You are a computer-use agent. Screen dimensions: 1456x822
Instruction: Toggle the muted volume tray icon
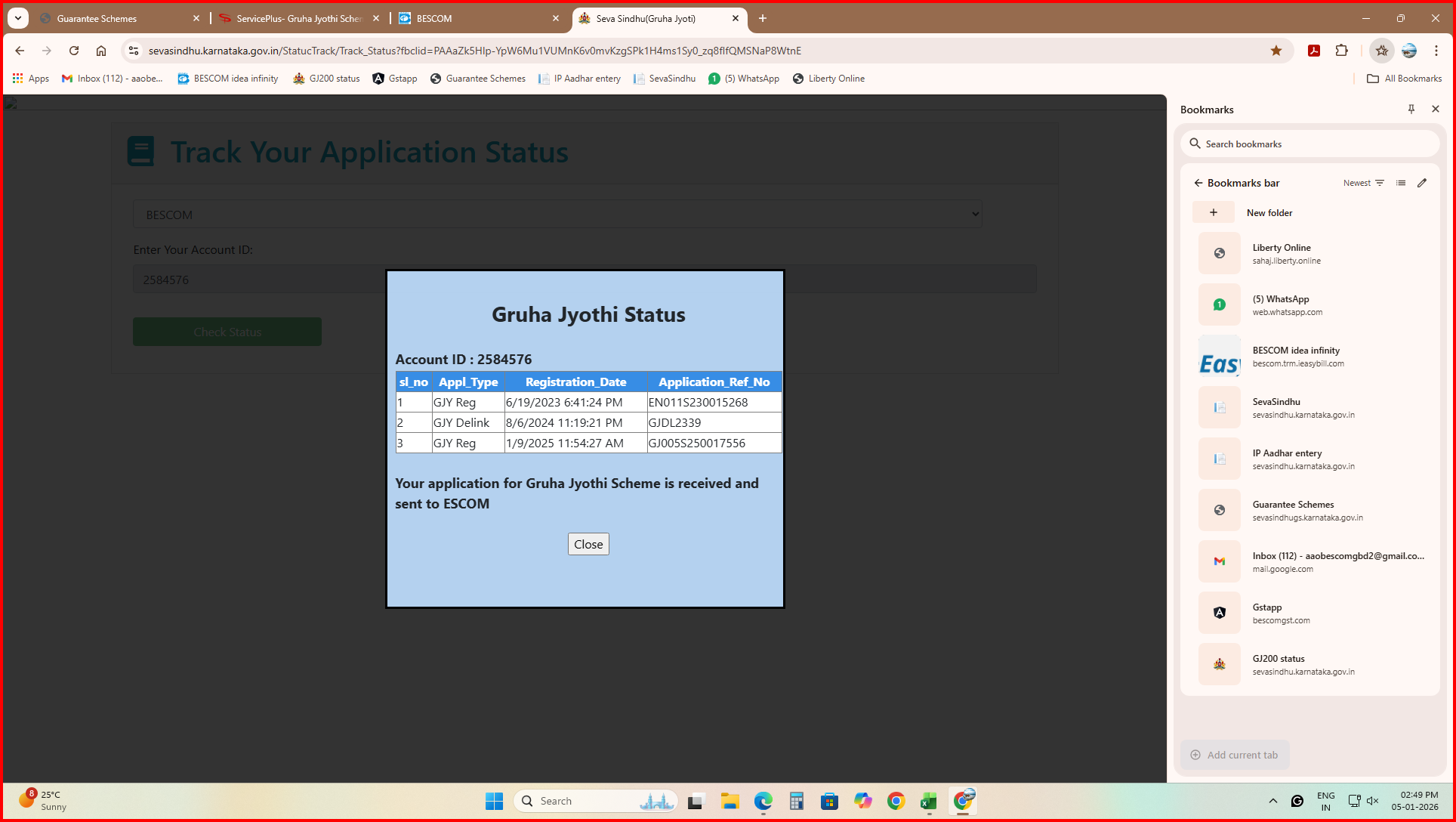point(1372,801)
